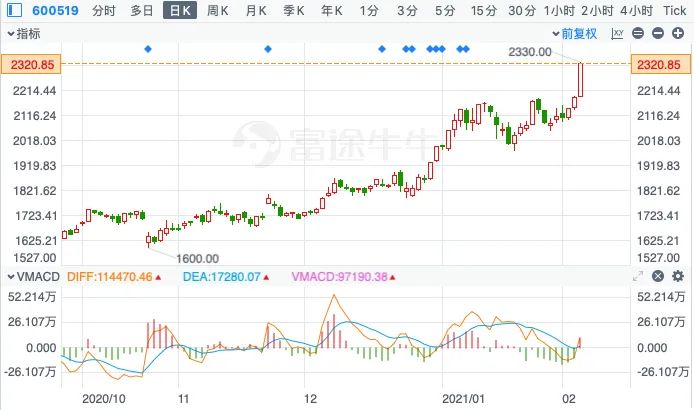Viewport: 694px width, 410px height.
Task: Click the equals-sign reset zoom icon
Action: coord(638,33)
